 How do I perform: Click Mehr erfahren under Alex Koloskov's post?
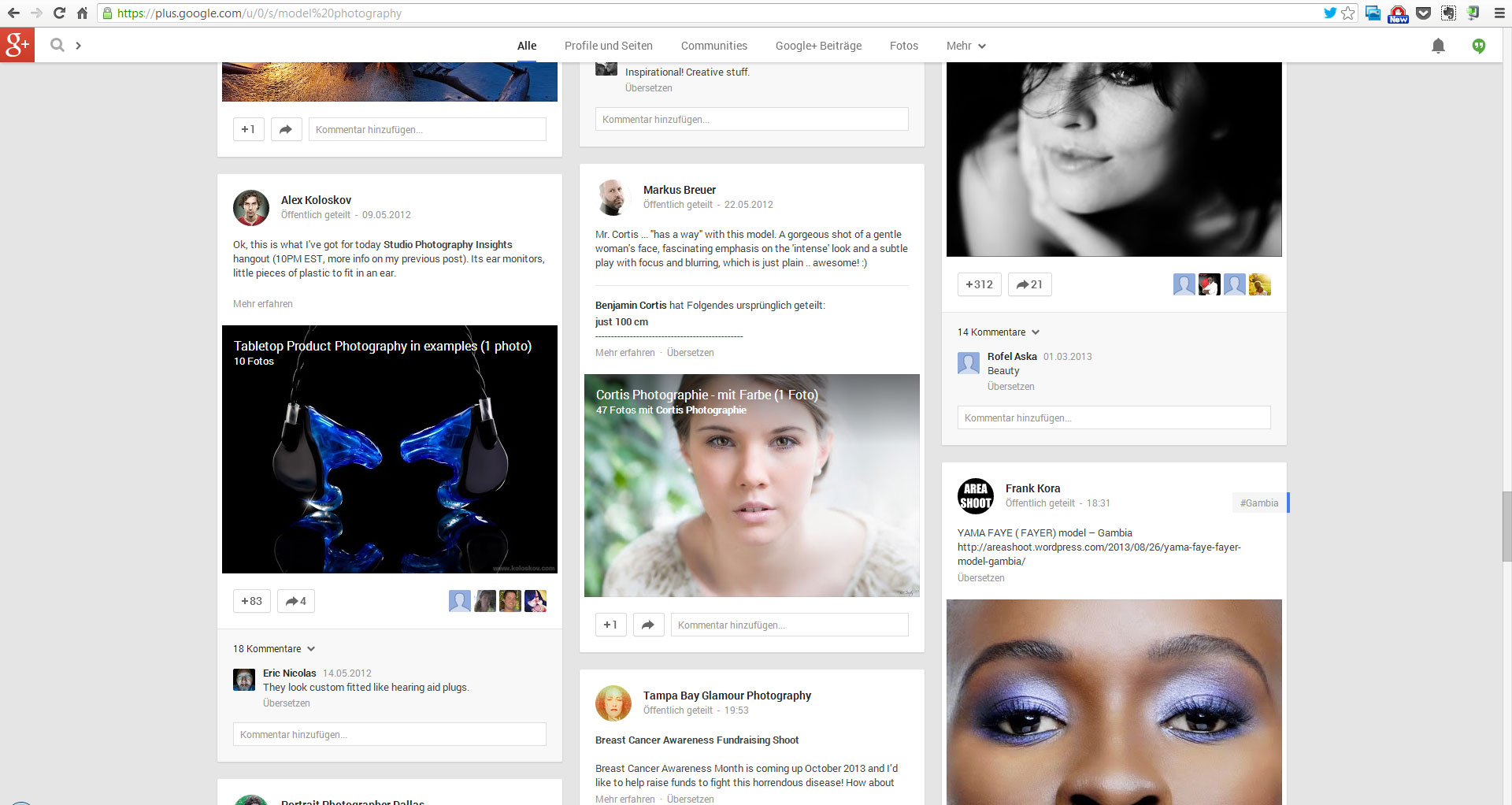pos(262,304)
